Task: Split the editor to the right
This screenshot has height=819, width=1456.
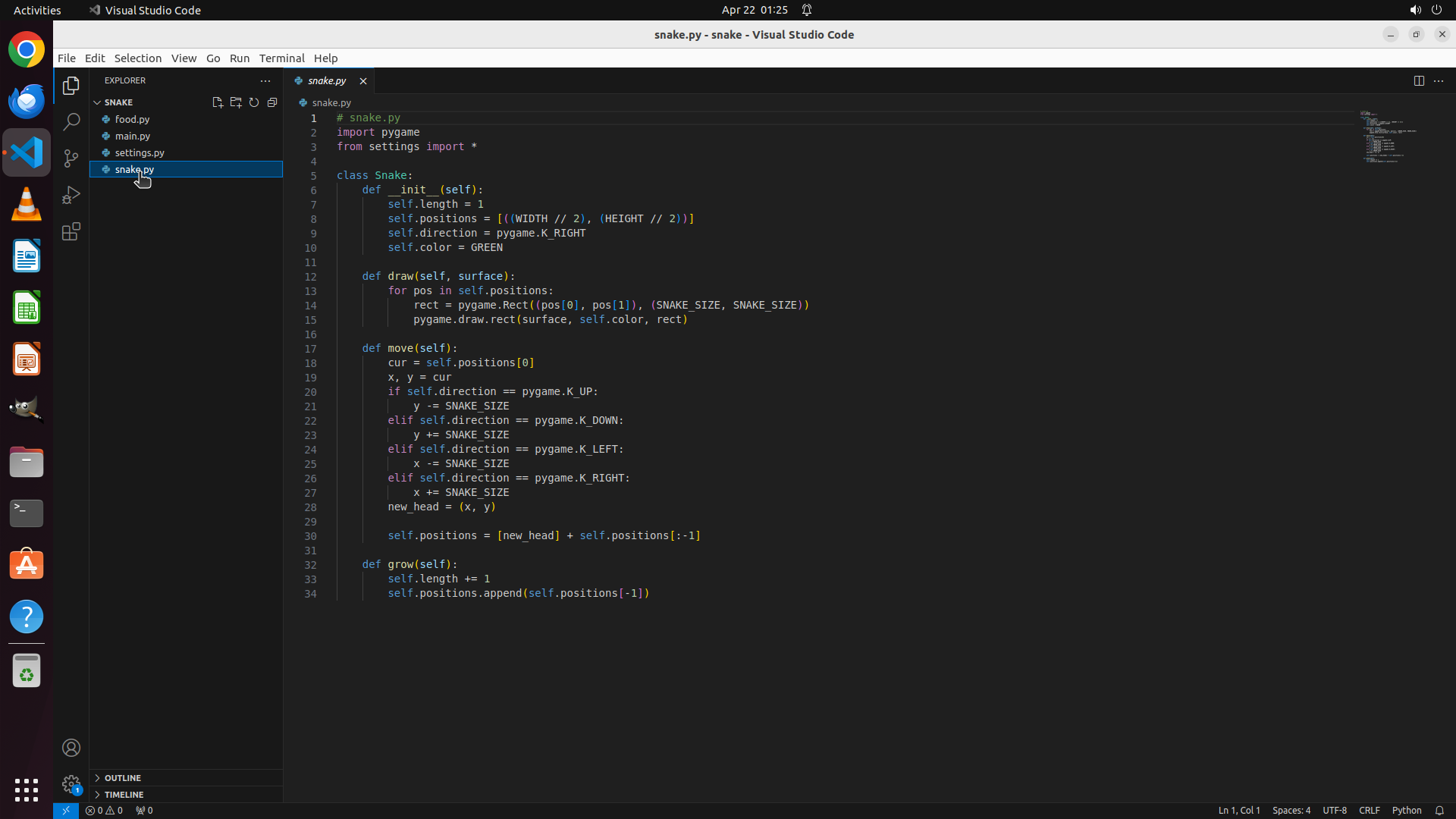Action: click(1419, 80)
